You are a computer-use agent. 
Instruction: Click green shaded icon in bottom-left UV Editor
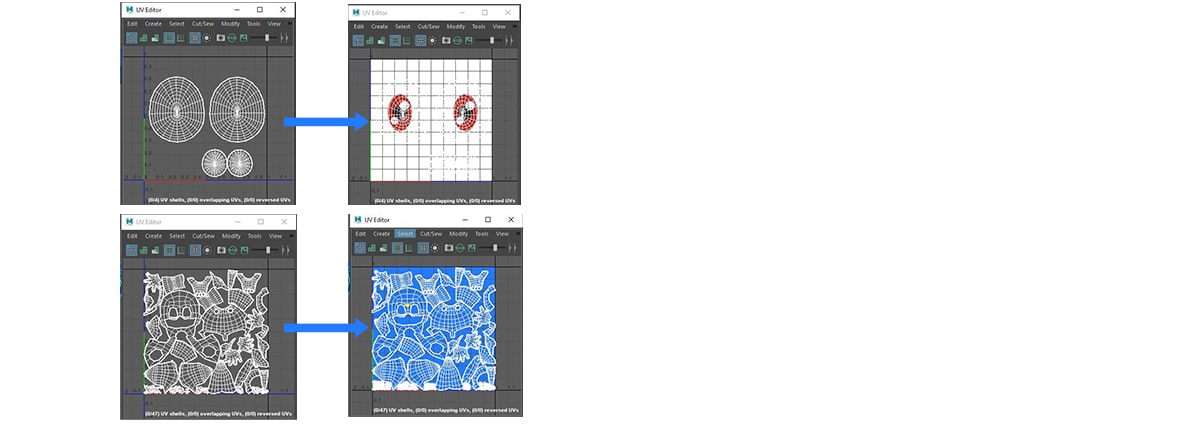[143, 250]
